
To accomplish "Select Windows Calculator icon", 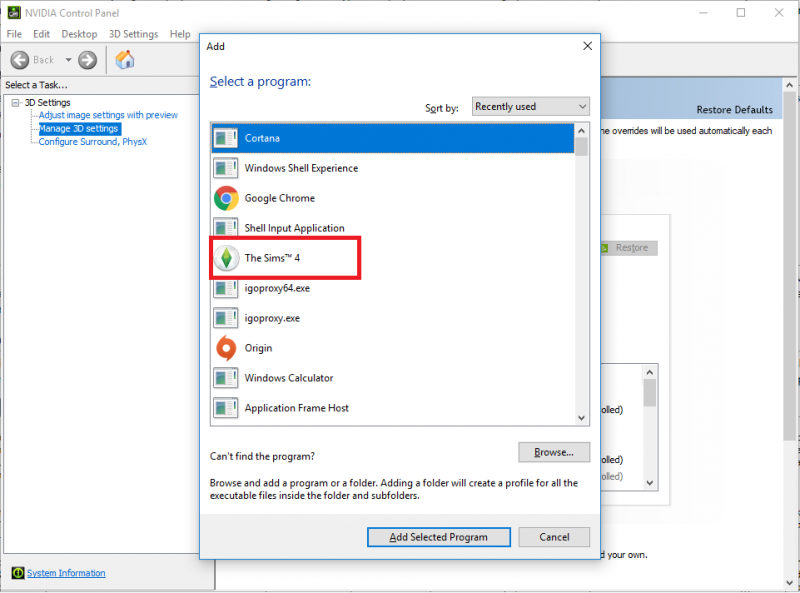I will tap(227, 378).
